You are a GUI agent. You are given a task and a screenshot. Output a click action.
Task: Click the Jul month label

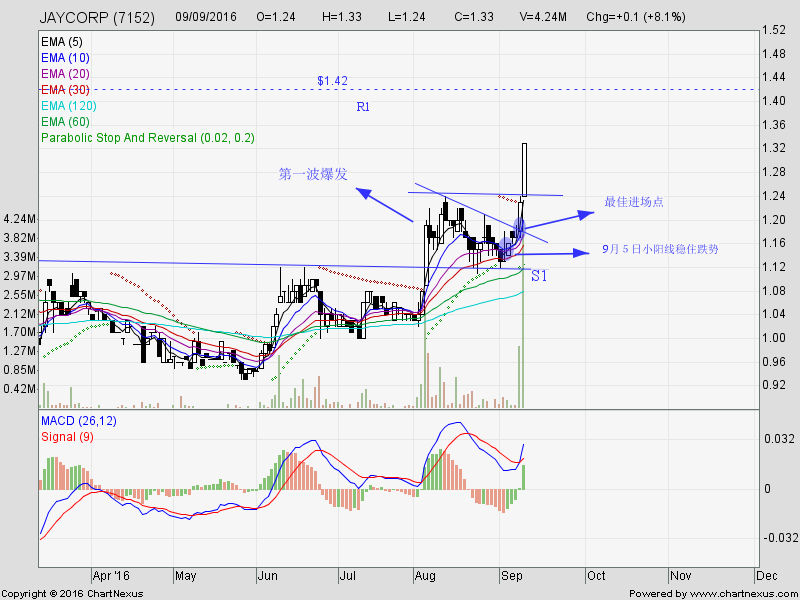click(x=347, y=576)
